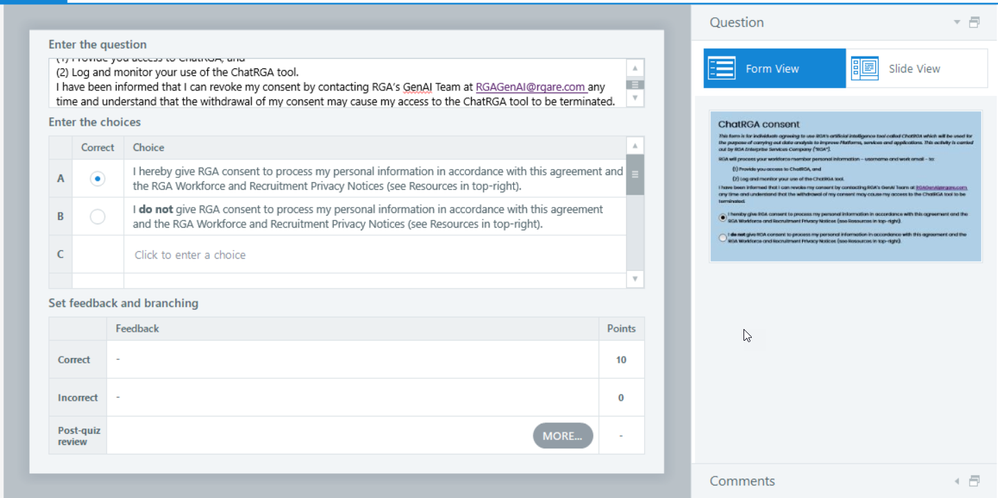Click the Comments panel title
998x498 pixels.
click(x=742, y=481)
